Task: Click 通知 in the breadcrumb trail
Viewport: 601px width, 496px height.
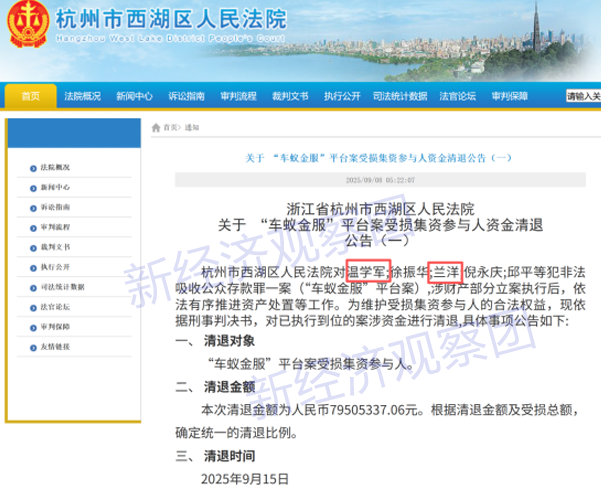Action: (x=192, y=128)
